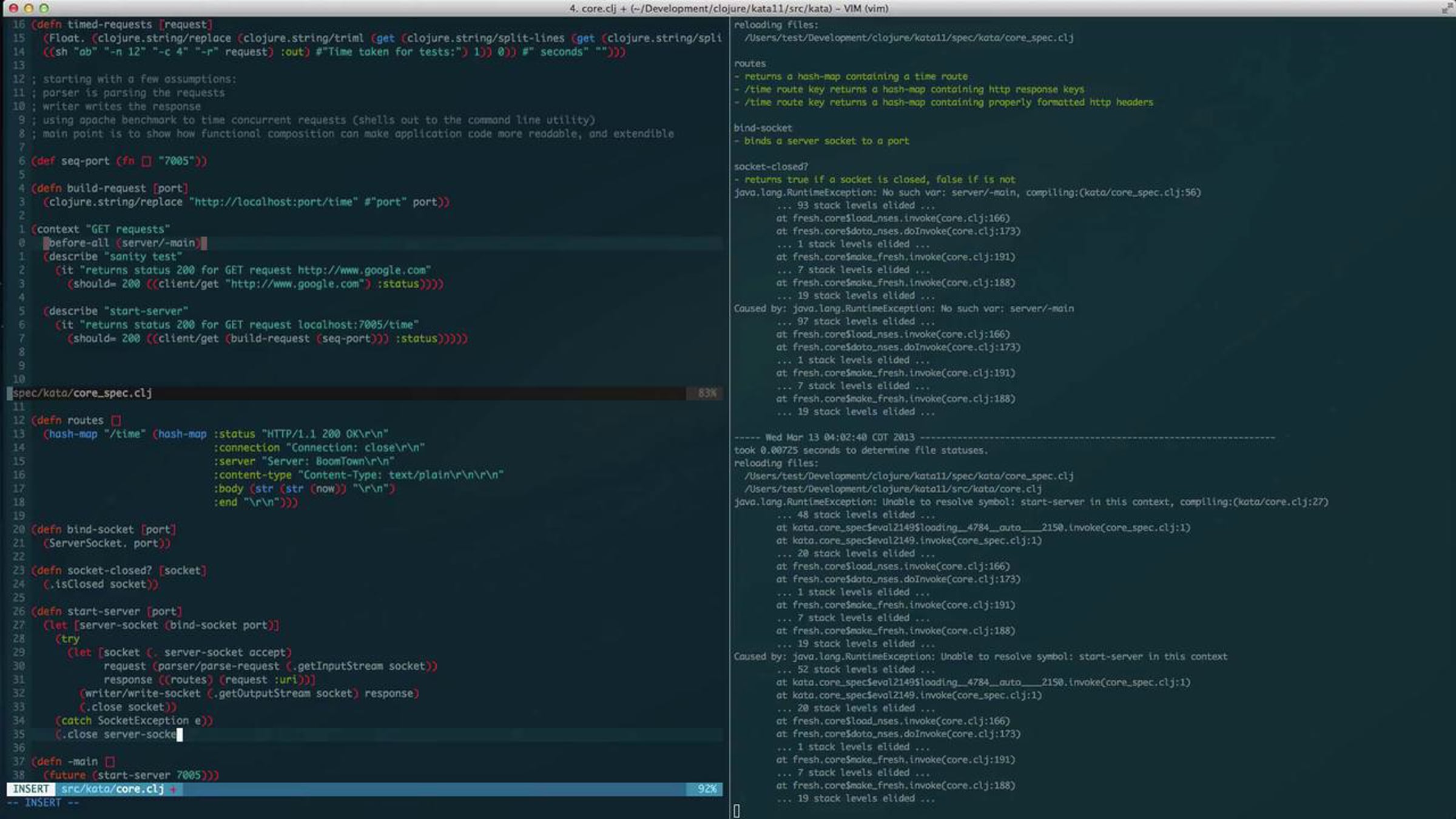Click the comment 'starting with a few assumptions:'
Image resolution: width=1456 pixels, height=819 pixels.
140,79
